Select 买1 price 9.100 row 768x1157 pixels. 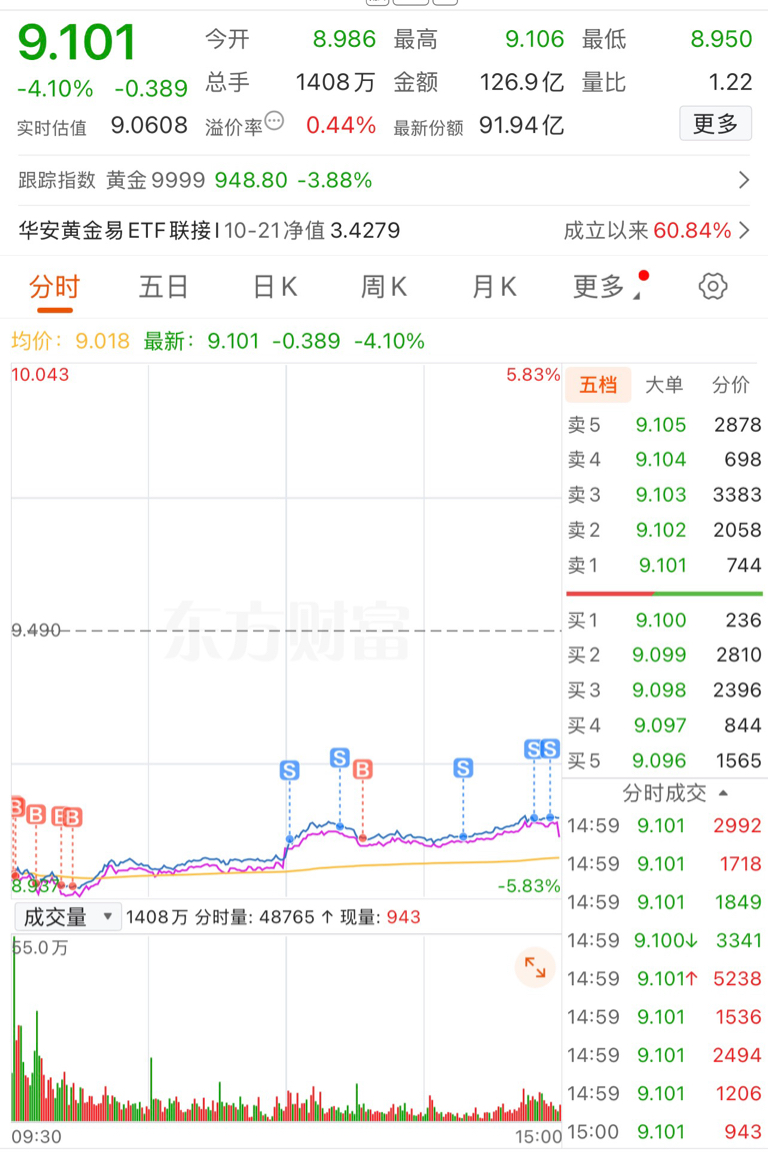(664, 620)
